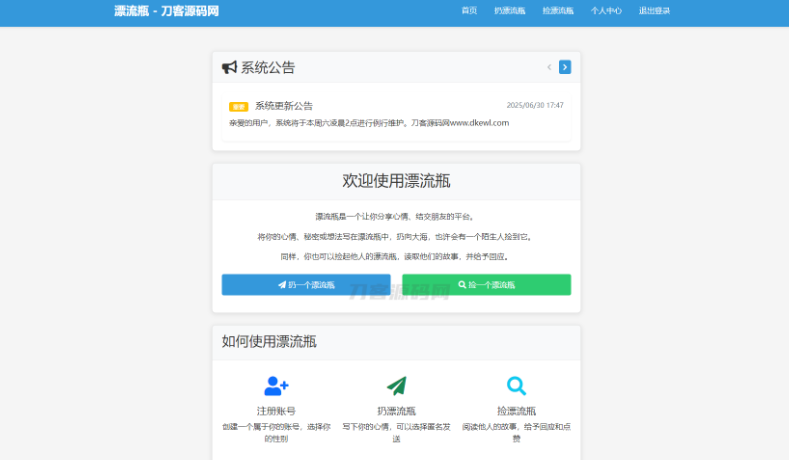Go to the 首页 nav item

[x=469, y=11]
